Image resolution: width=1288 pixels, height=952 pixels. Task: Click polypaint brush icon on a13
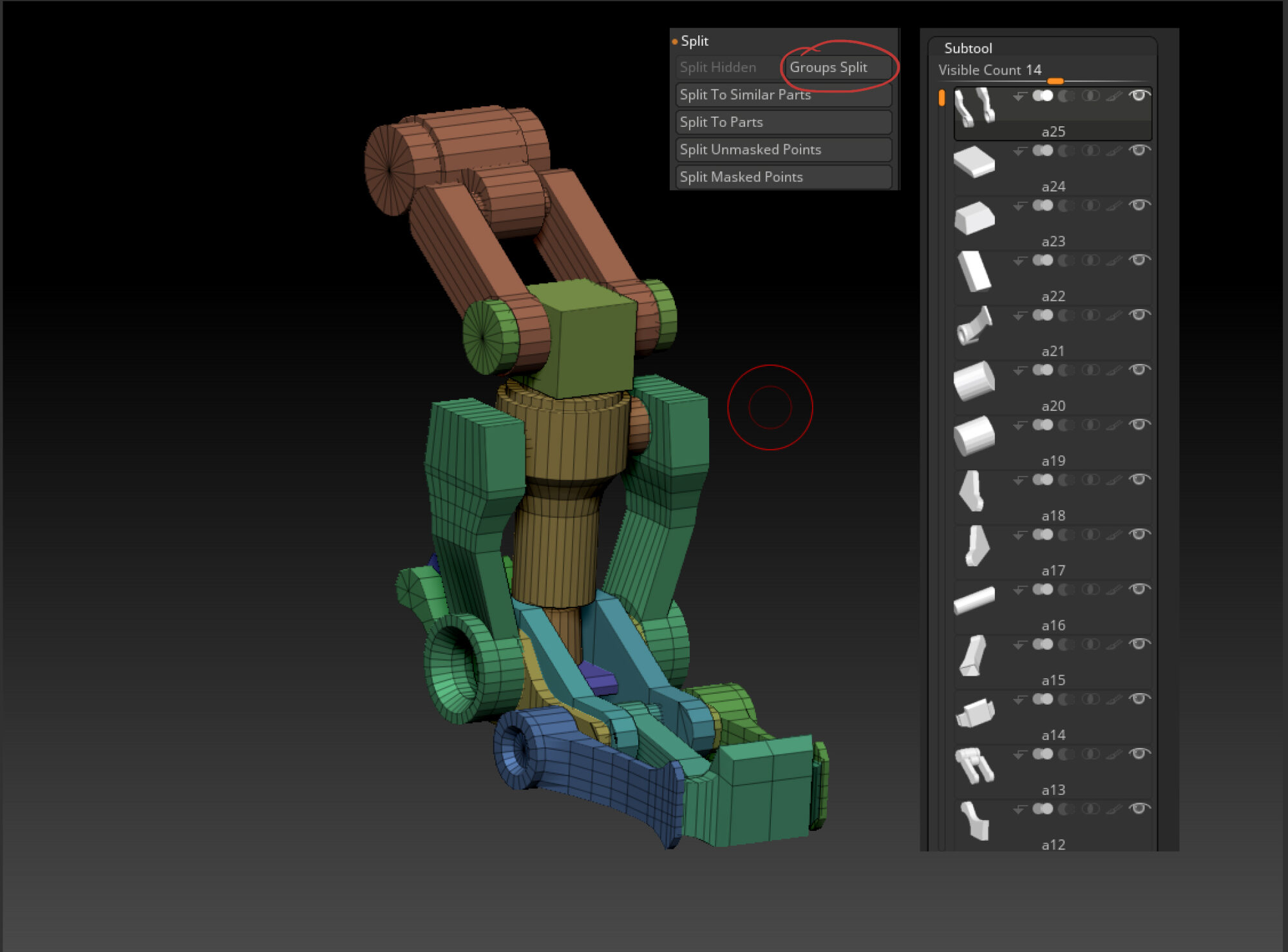pos(1114,754)
